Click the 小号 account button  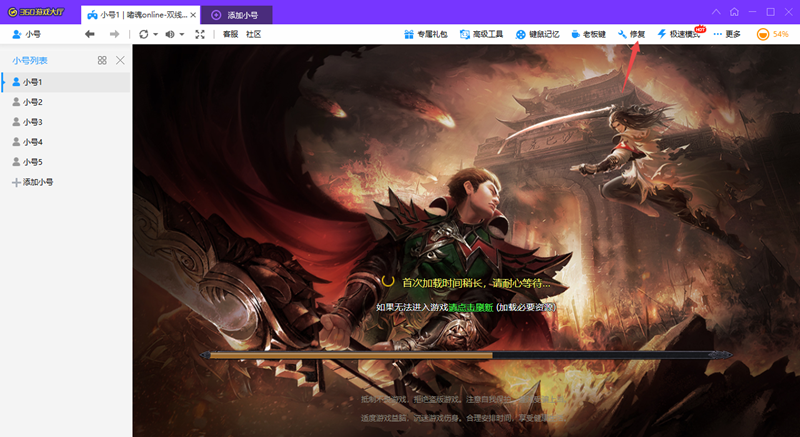pos(27,34)
